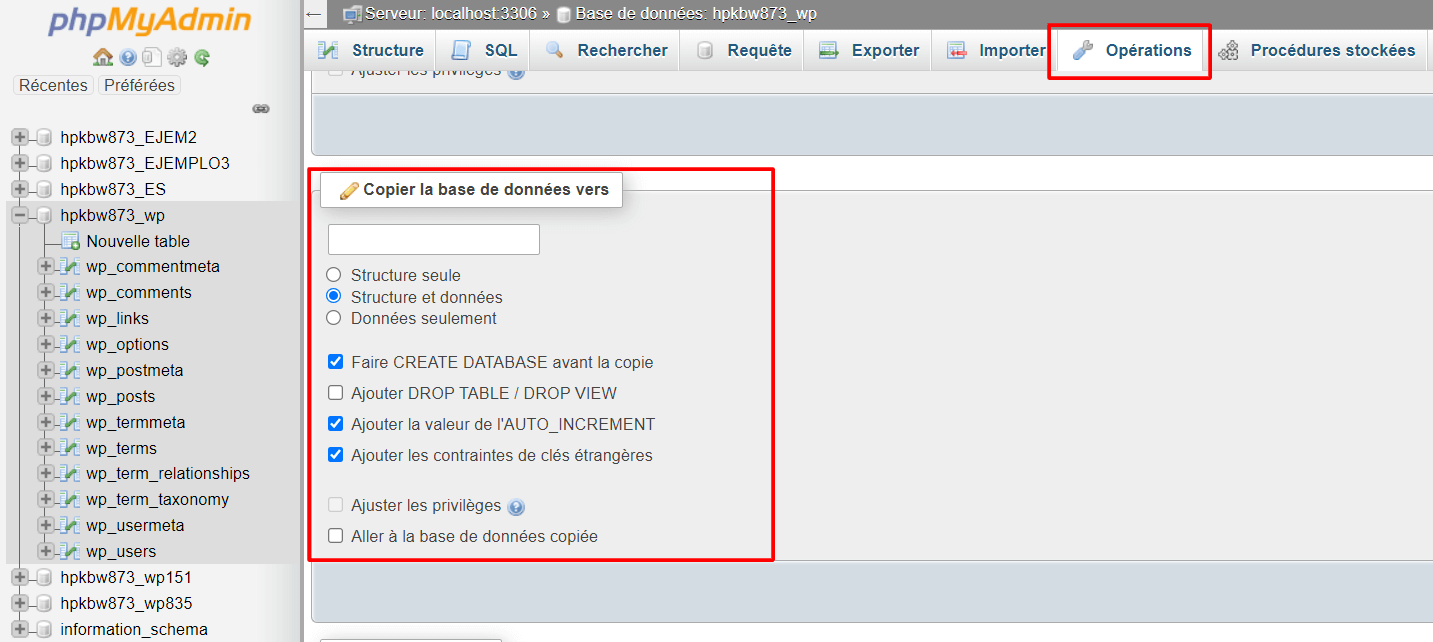The width and height of the screenshot is (1433, 642).
Task: Open the Requête tab
Action: point(743,50)
